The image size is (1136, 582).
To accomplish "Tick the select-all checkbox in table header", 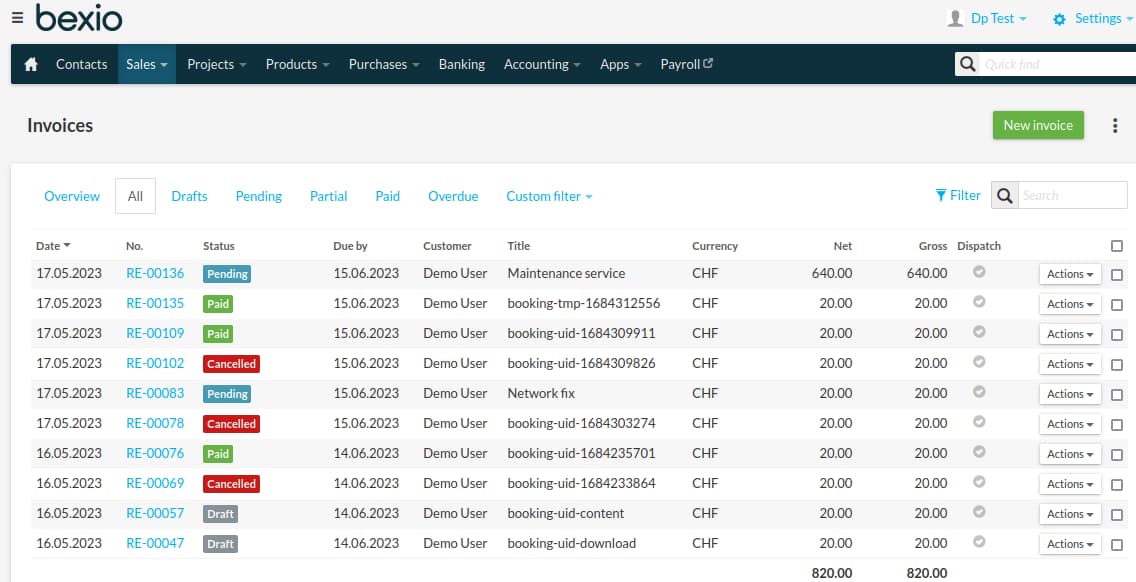I will tap(1117, 246).
